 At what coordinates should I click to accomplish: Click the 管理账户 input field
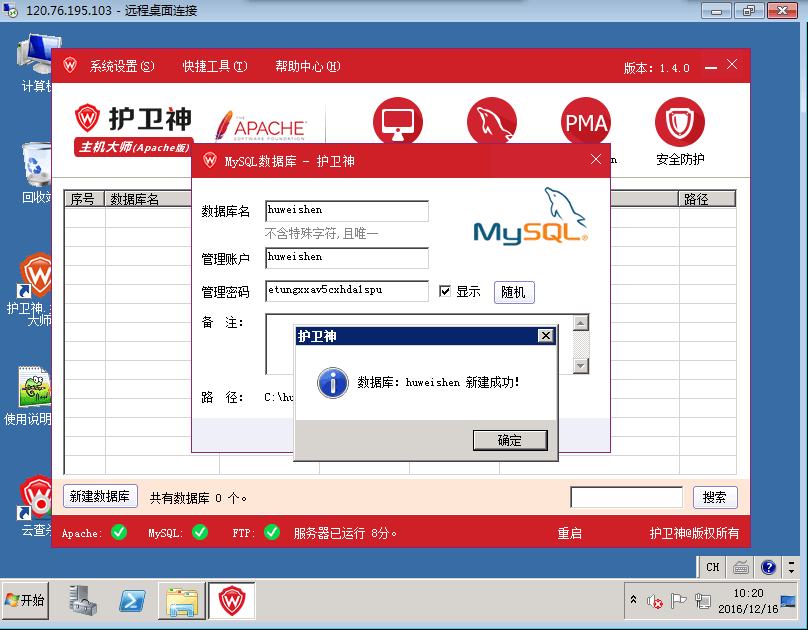[x=347, y=258]
